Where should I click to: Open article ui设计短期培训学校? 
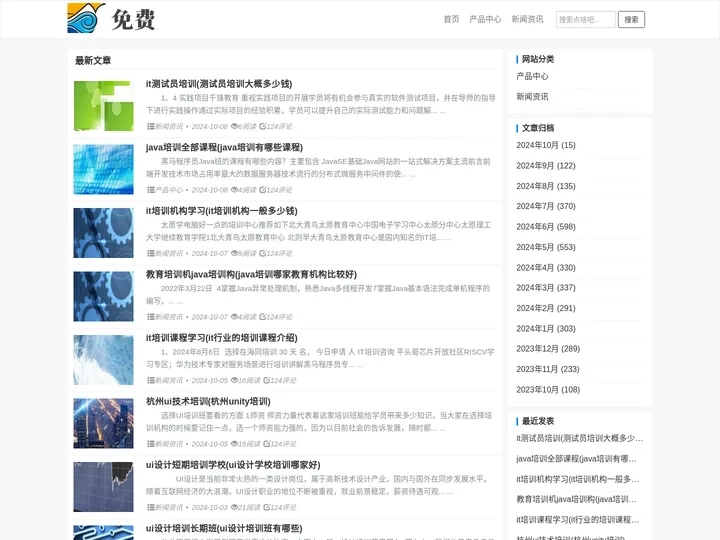(x=233, y=465)
